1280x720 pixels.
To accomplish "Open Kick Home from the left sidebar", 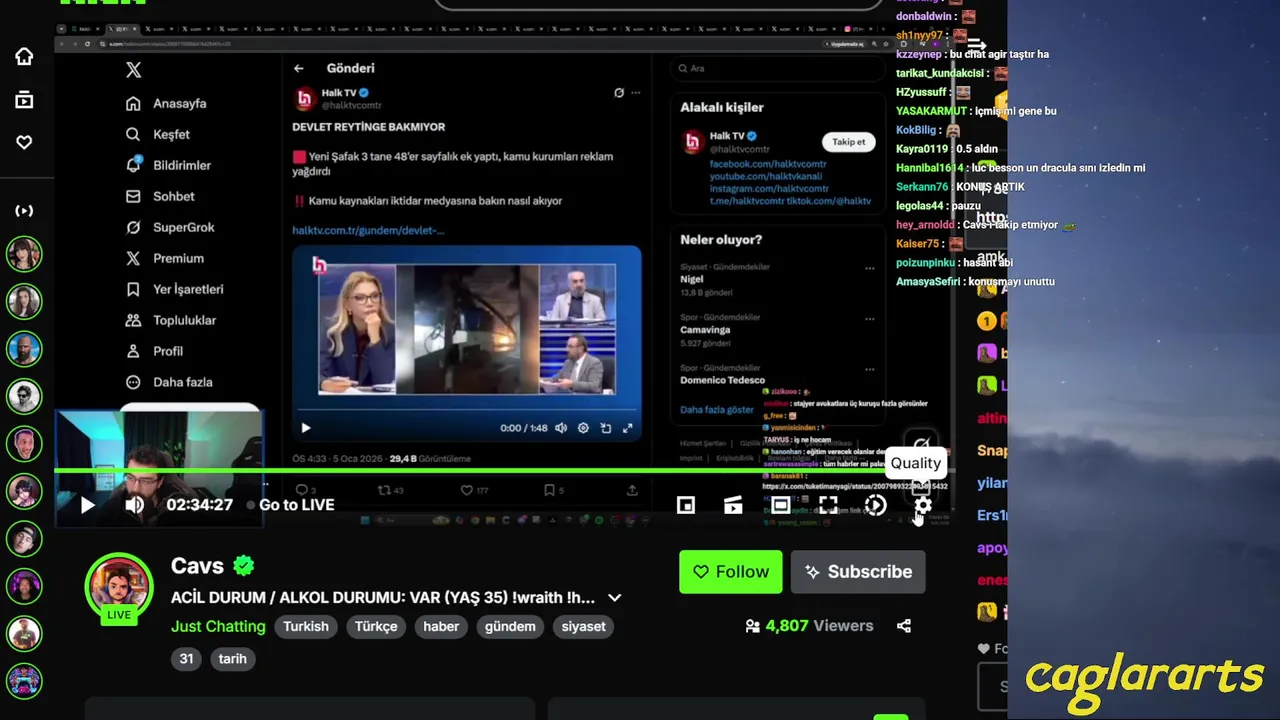I will pyautogui.click(x=24, y=57).
